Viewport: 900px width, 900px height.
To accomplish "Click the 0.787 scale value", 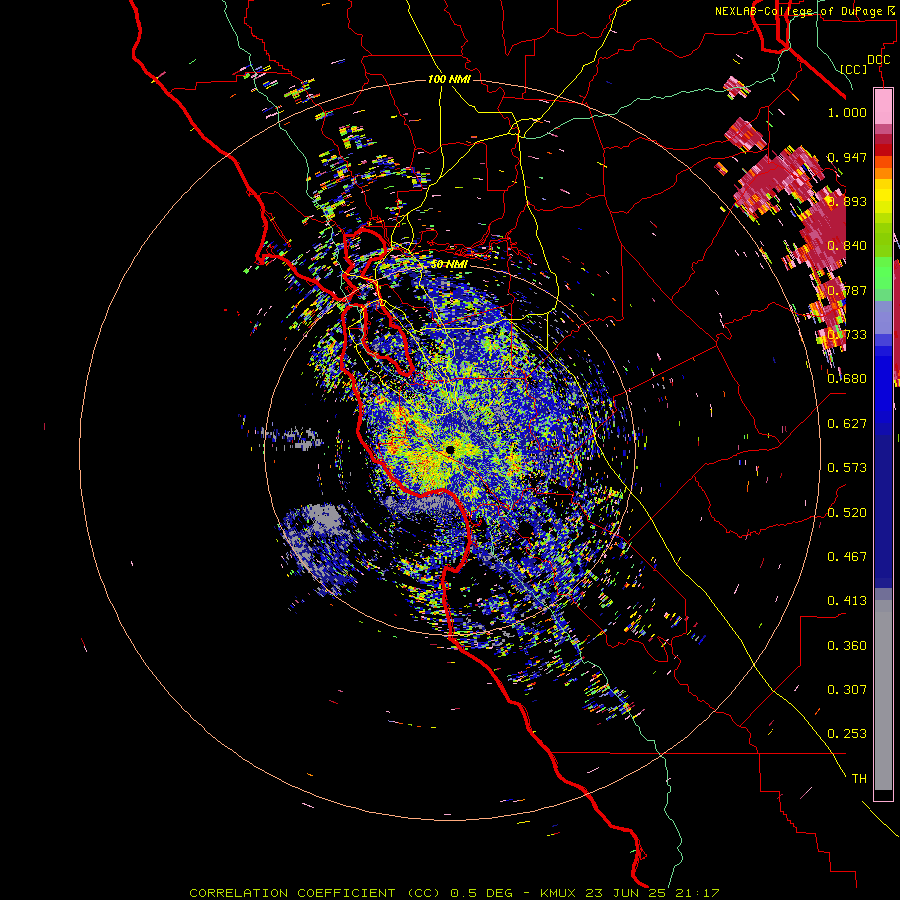I will point(847,290).
